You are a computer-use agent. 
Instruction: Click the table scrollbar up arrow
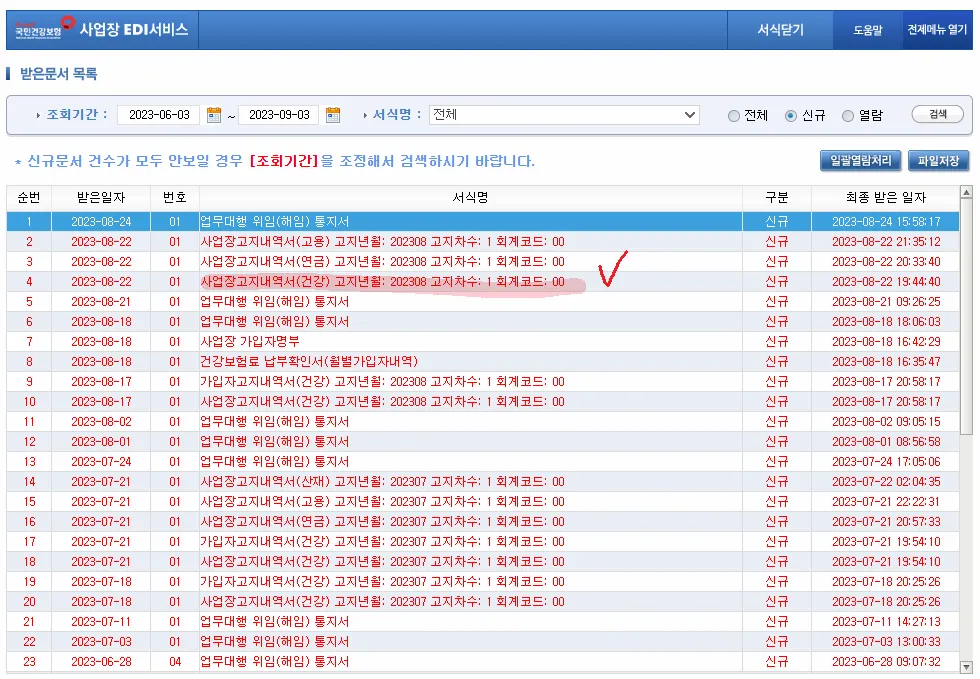(966, 193)
